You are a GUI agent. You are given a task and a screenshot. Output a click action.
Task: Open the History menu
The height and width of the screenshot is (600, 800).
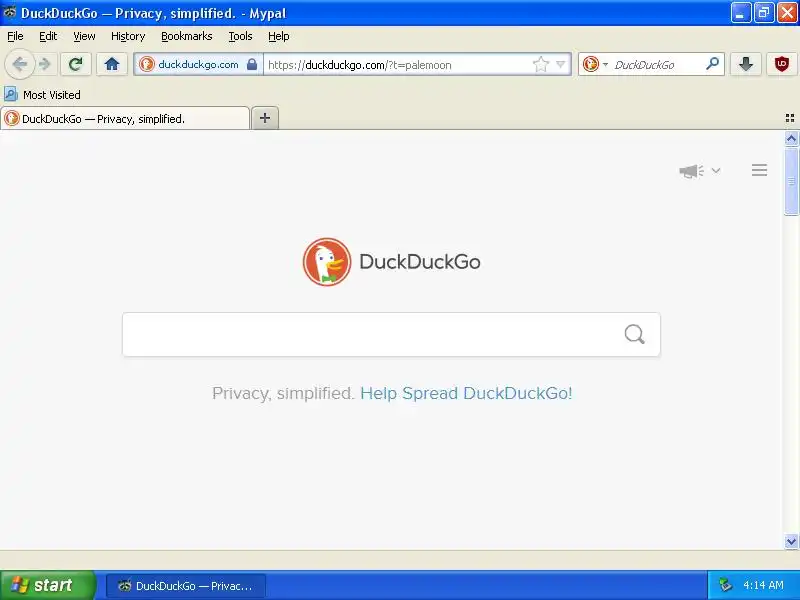tap(128, 36)
